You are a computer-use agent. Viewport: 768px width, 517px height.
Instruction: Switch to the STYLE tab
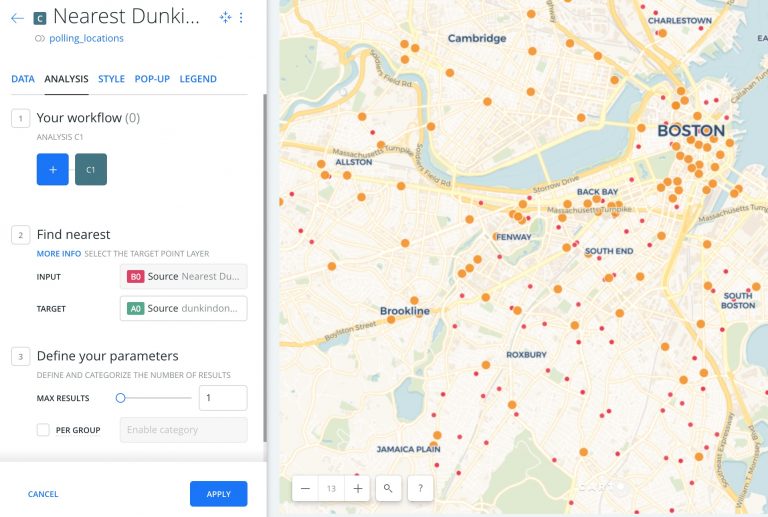111,79
